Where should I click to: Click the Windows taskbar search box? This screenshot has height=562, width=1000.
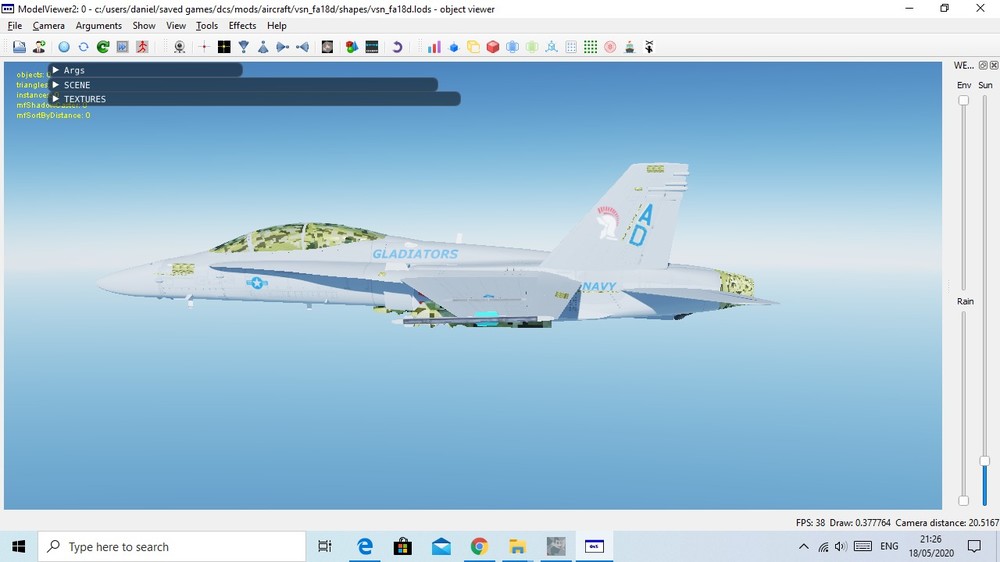coord(172,547)
